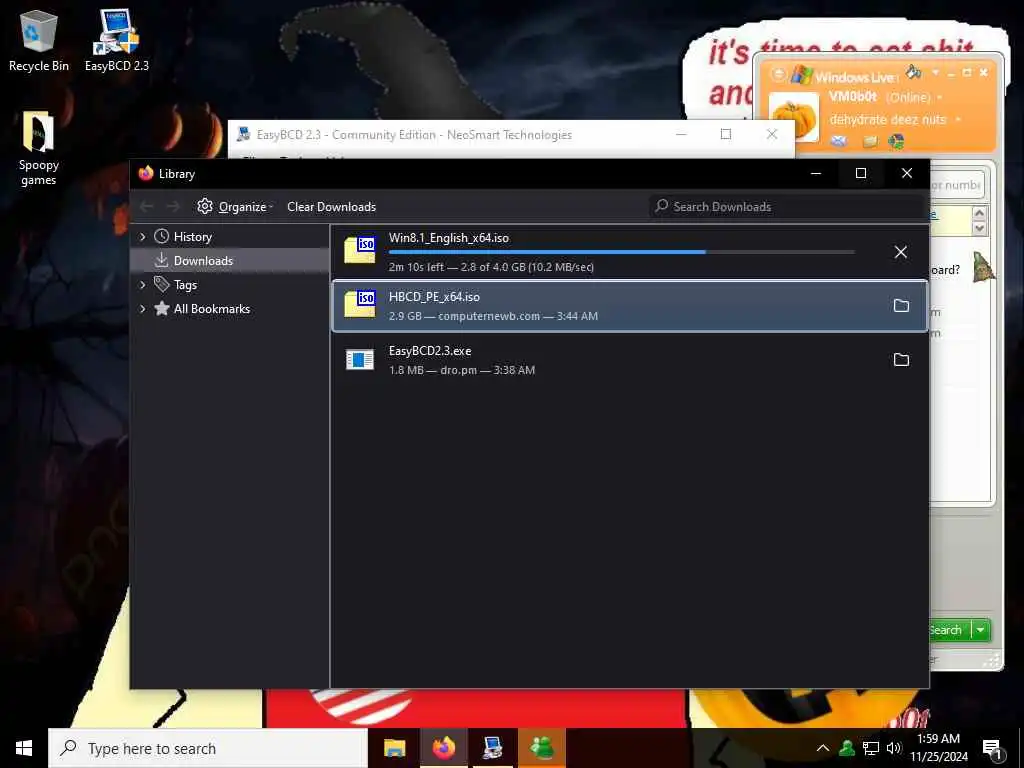Click the Organize gear icon
This screenshot has width=1024, height=768.
pos(205,206)
